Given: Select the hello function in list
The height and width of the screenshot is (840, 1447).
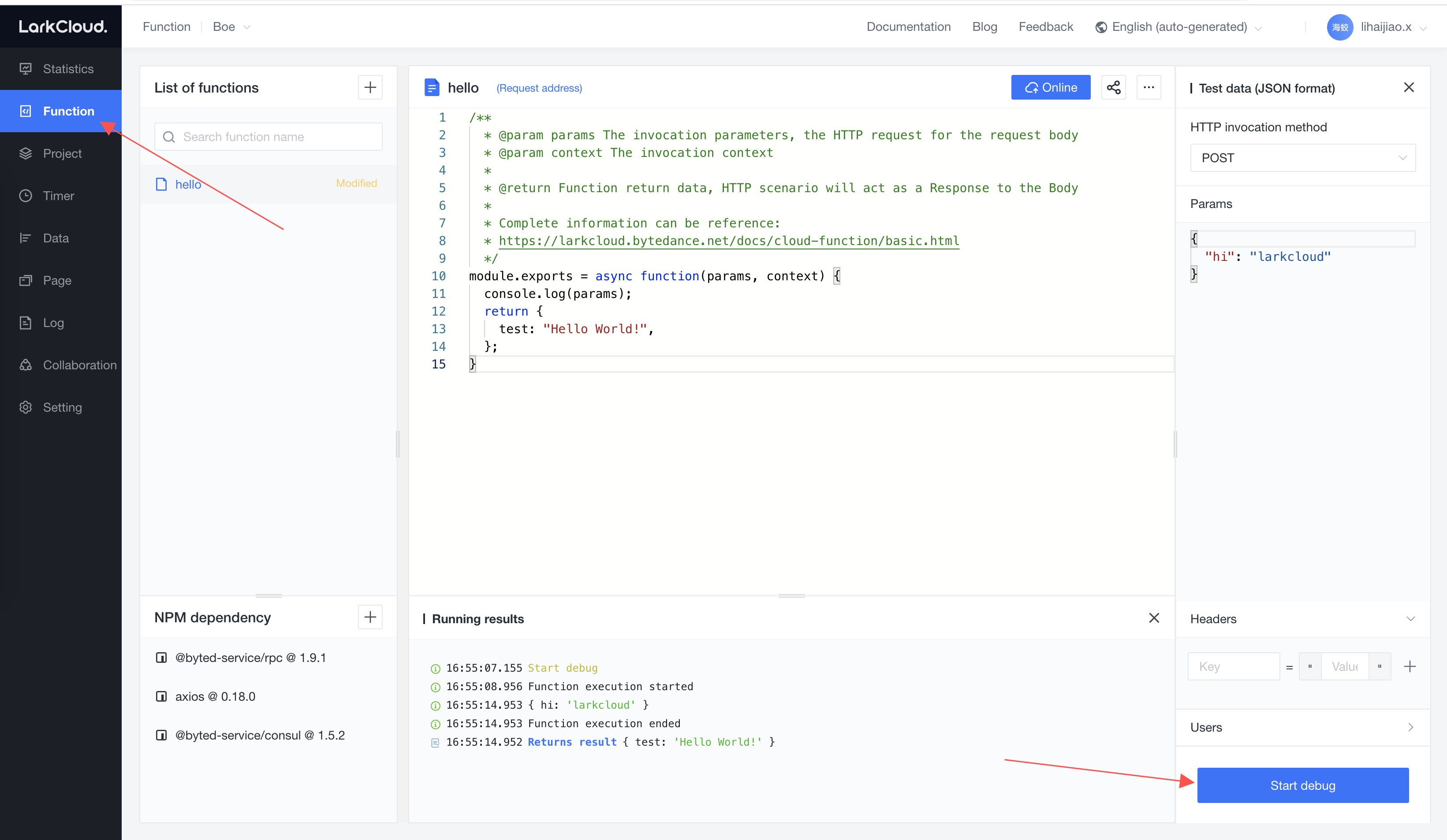Looking at the screenshot, I should pyautogui.click(x=268, y=184).
